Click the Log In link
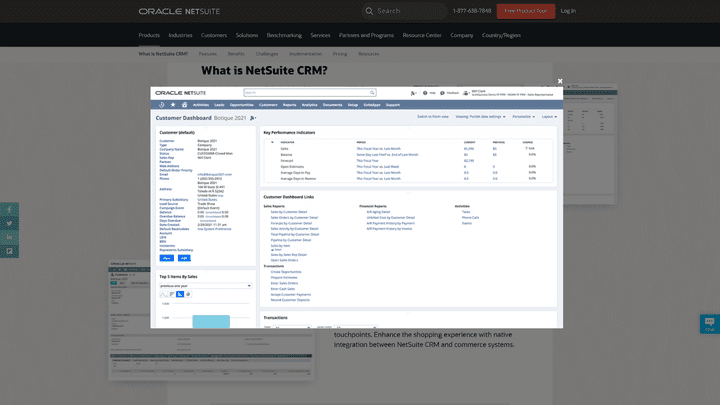Viewport: 720px width, 405px height. click(568, 11)
